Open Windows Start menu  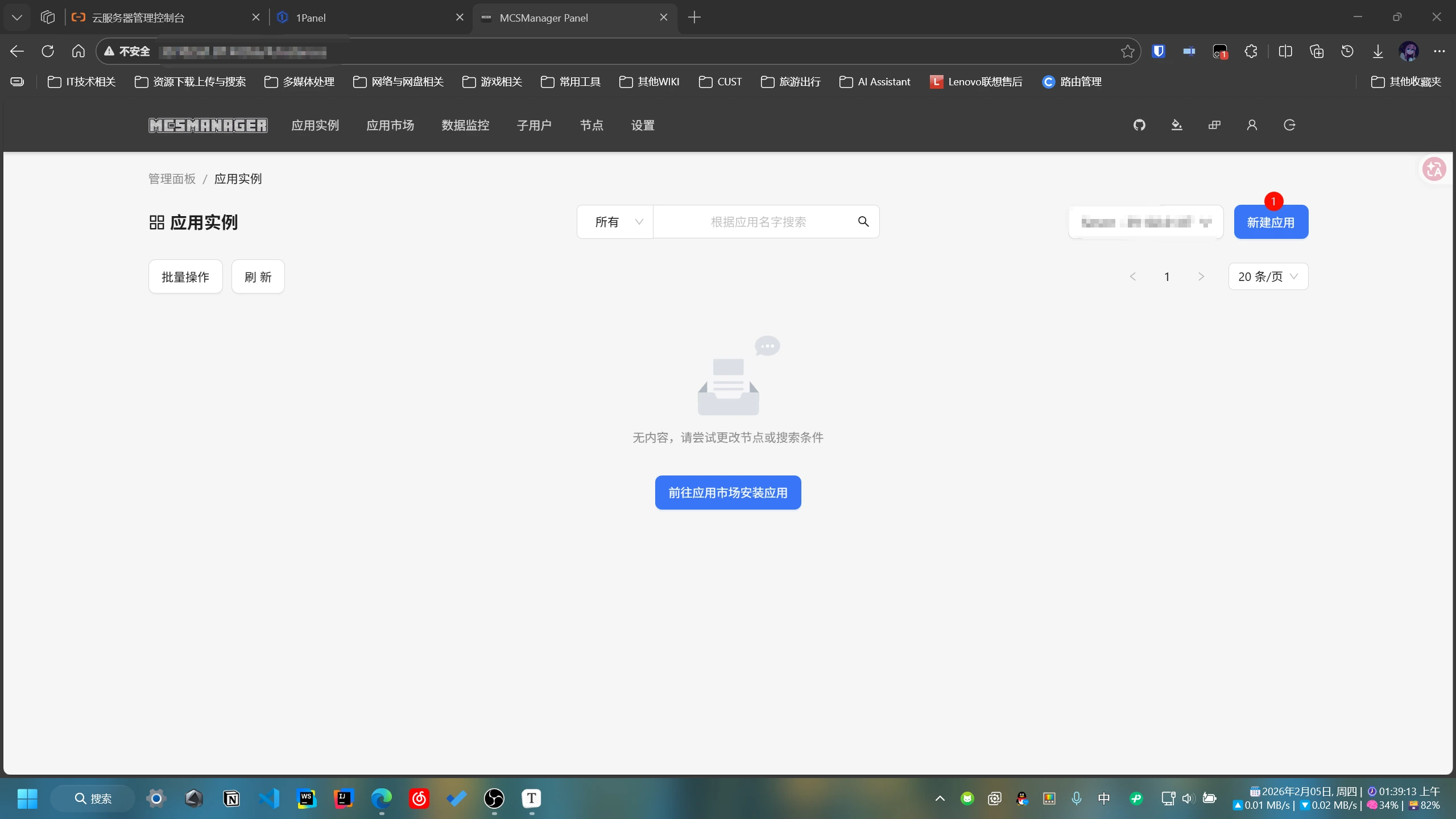[27, 799]
